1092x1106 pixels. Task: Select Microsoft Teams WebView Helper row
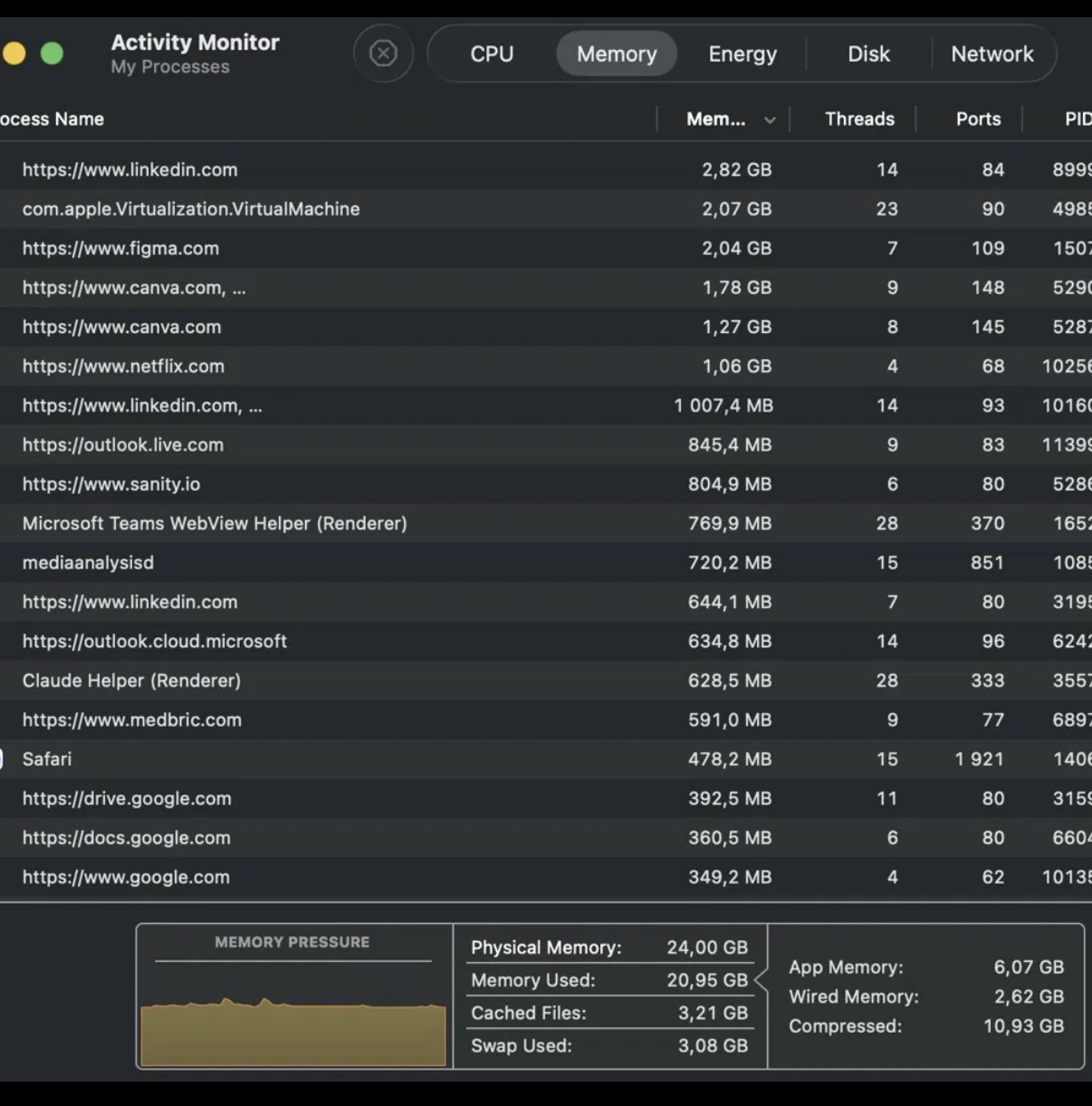click(x=546, y=523)
